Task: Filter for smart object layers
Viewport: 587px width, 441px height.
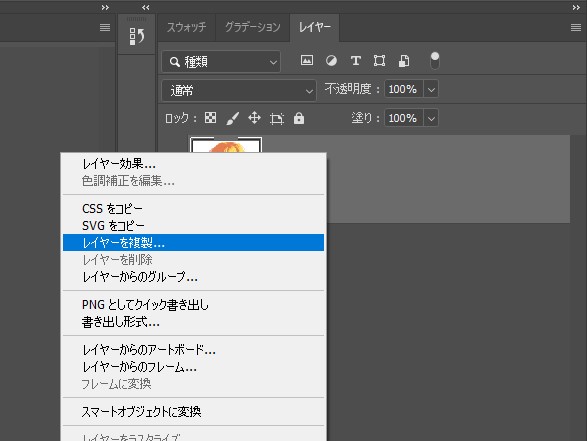Action: 404,60
